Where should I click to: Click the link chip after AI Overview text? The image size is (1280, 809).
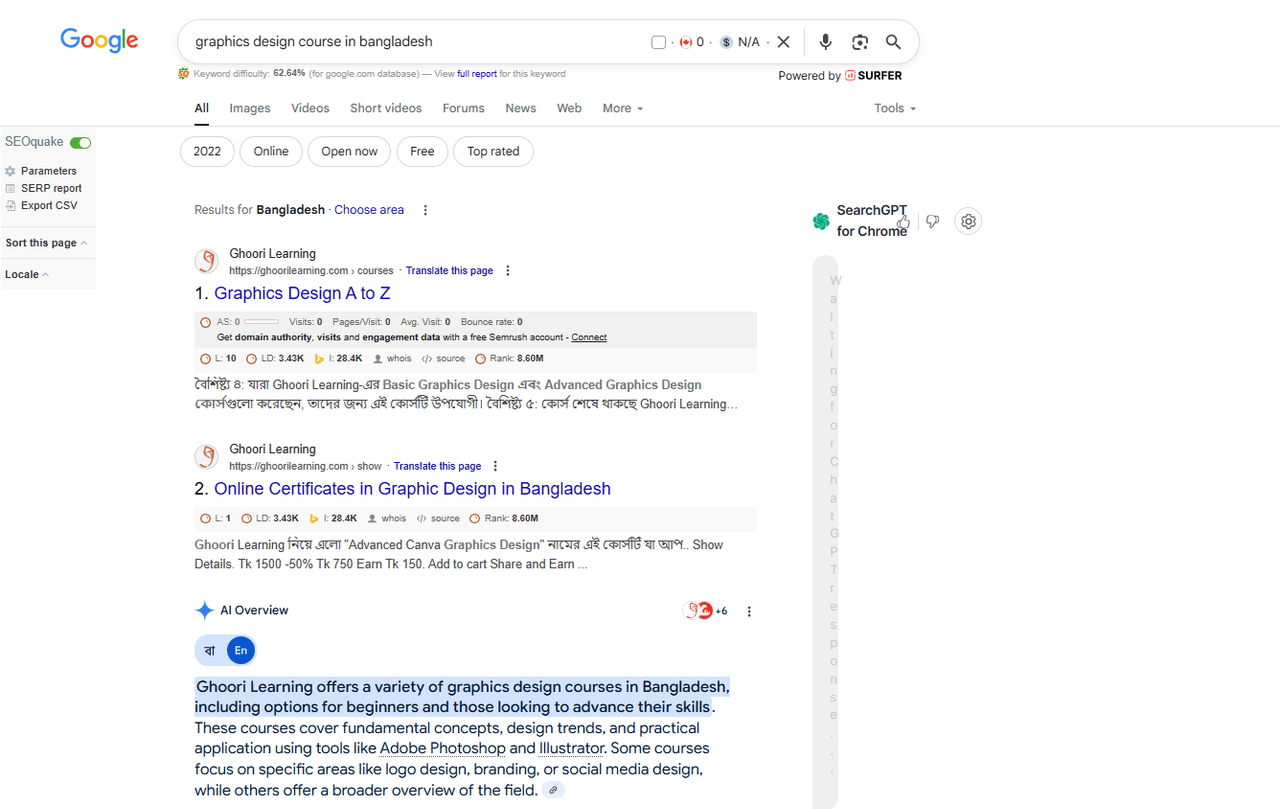click(x=553, y=790)
